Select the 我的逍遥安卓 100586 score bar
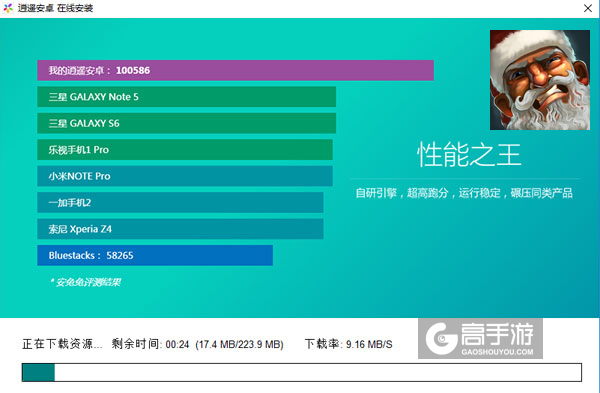This screenshot has height=393, width=600. [235, 70]
